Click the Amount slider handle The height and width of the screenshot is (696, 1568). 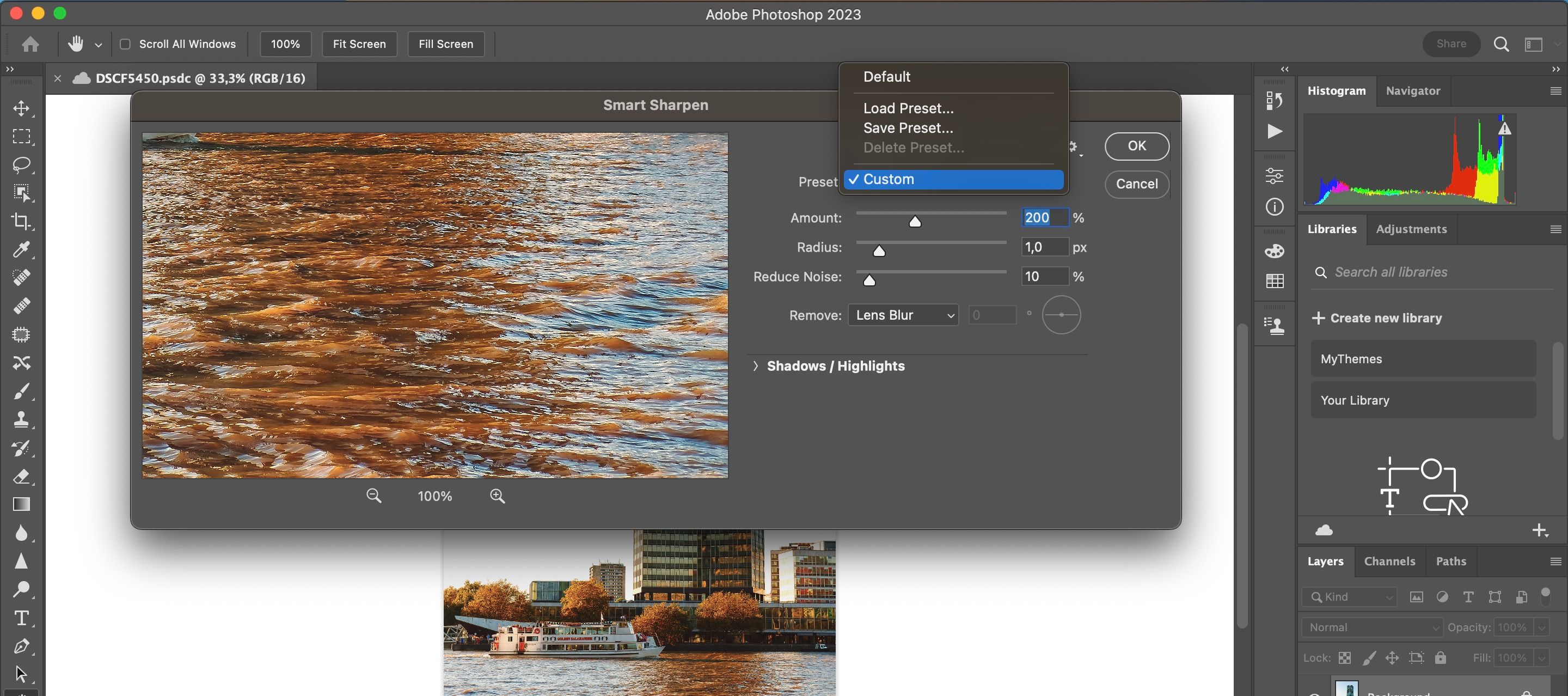[915, 222]
